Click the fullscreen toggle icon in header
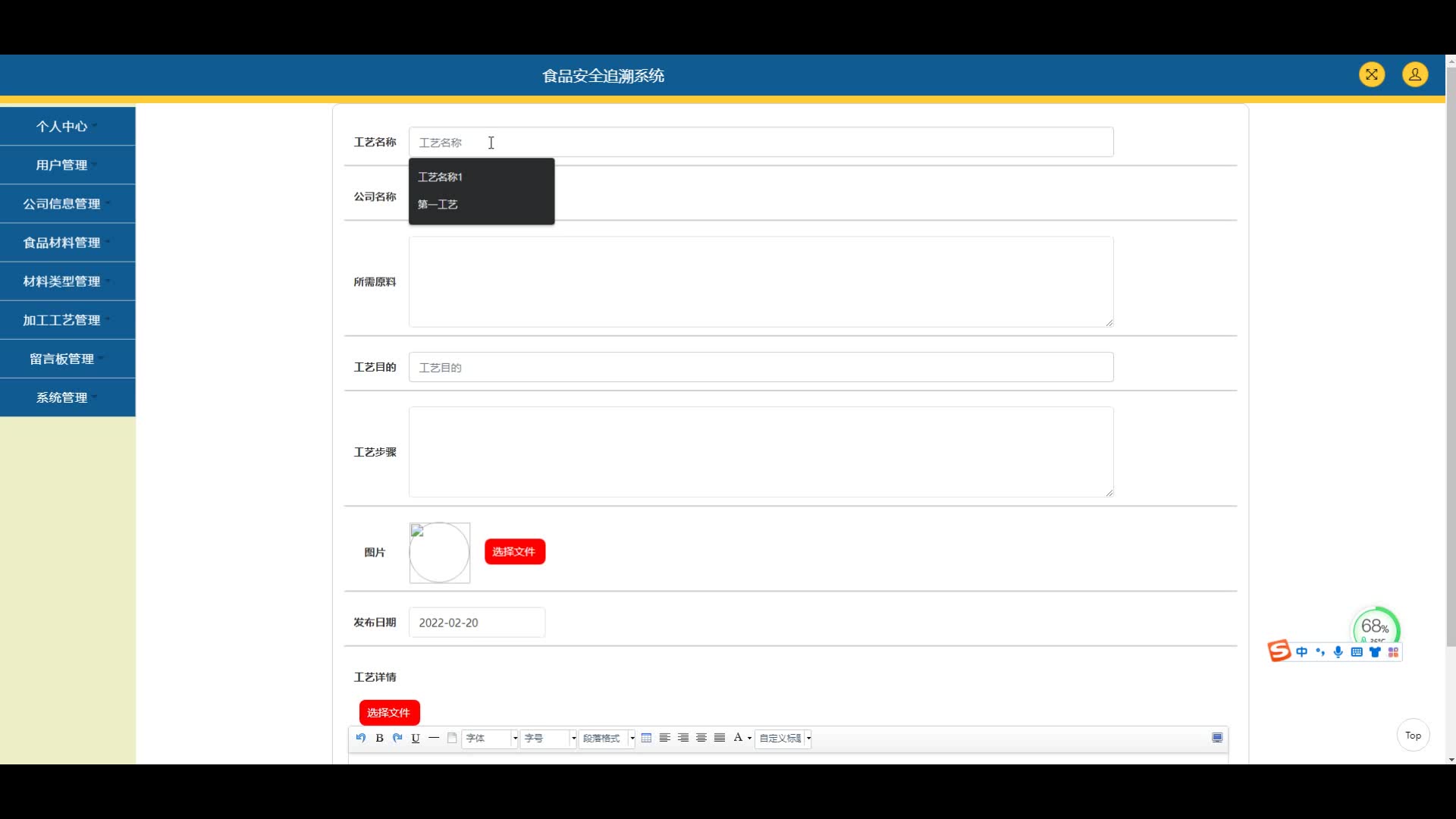This screenshot has height=819, width=1456. click(1371, 74)
